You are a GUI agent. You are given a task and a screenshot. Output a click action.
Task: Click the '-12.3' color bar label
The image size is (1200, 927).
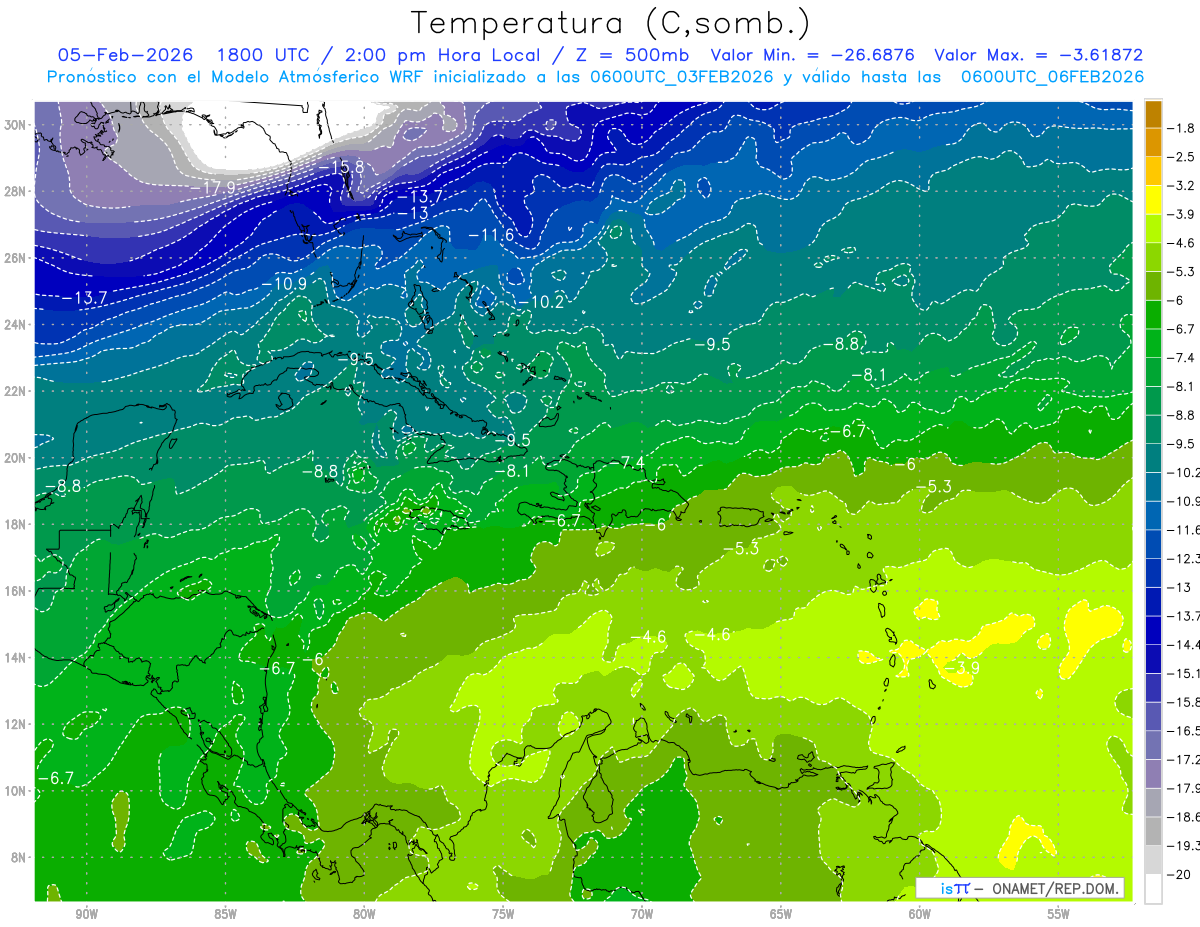[x=1184, y=558]
